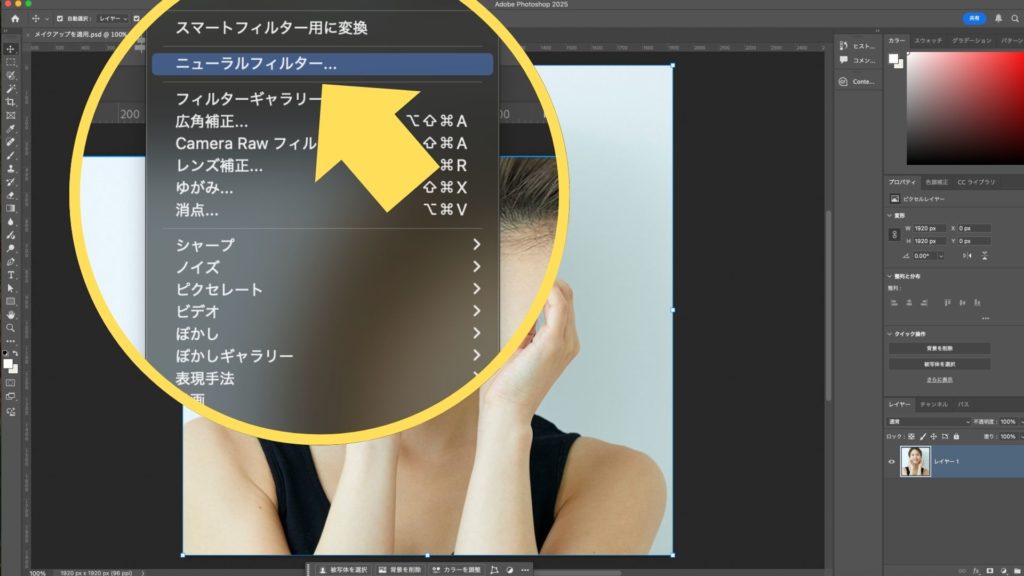Click the notifications bell icon
1024x576 pixels.
pyautogui.click(x=998, y=18)
